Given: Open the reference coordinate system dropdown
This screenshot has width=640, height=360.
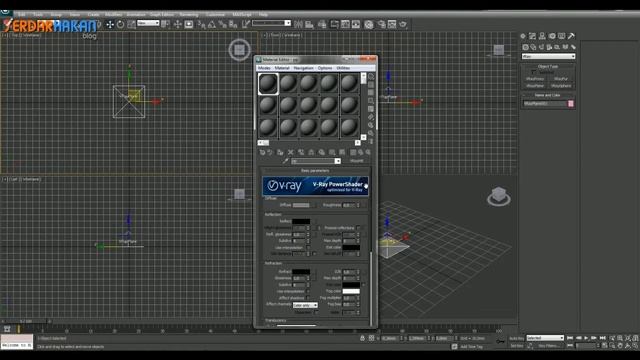Looking at the screenshot, I should [x=148, y=24].
